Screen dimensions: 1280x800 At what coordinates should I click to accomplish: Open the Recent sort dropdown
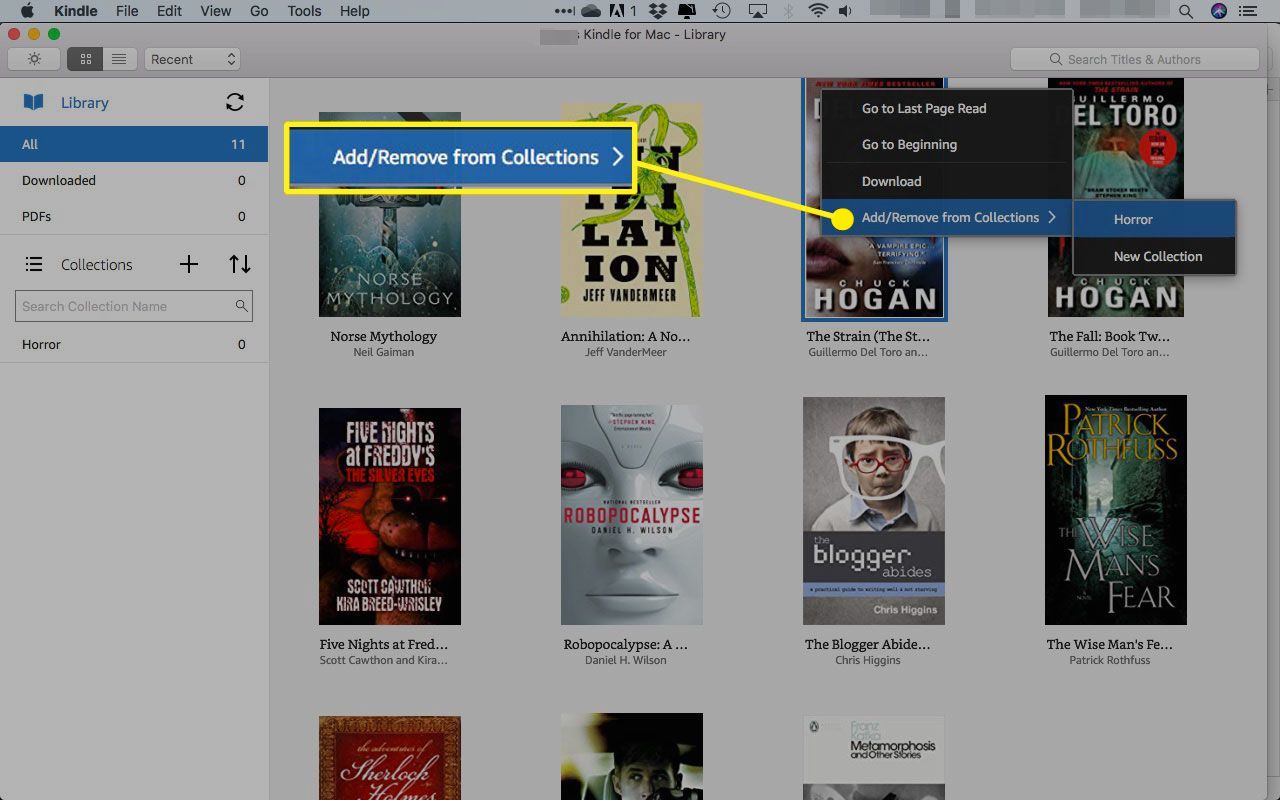[x=193, y=59]
